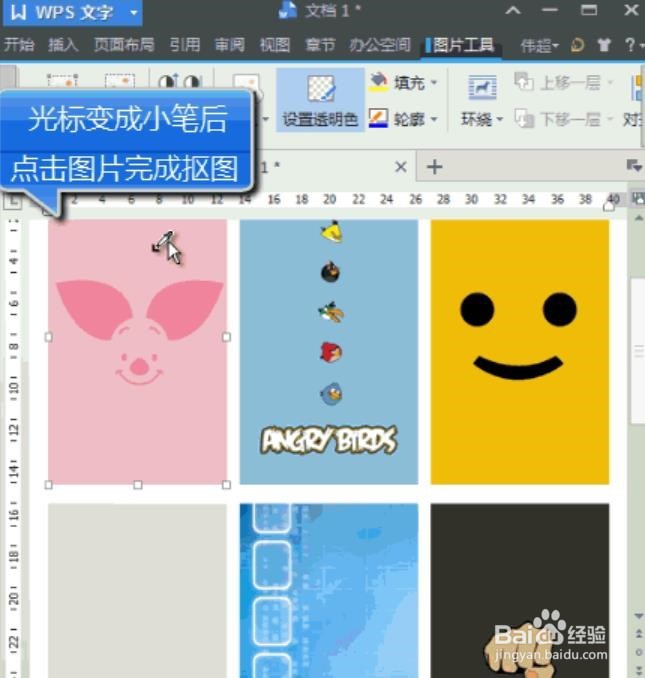Viewport: 645px width, 678px height.
Task: Click the vertical scrollbar down arrow
Action: pos(638,615)
